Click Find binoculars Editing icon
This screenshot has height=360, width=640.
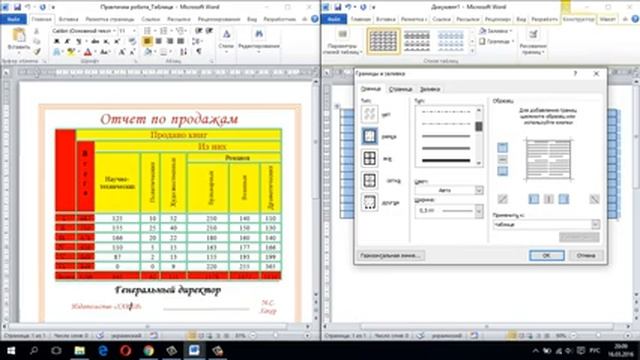(x=259, y=34)
